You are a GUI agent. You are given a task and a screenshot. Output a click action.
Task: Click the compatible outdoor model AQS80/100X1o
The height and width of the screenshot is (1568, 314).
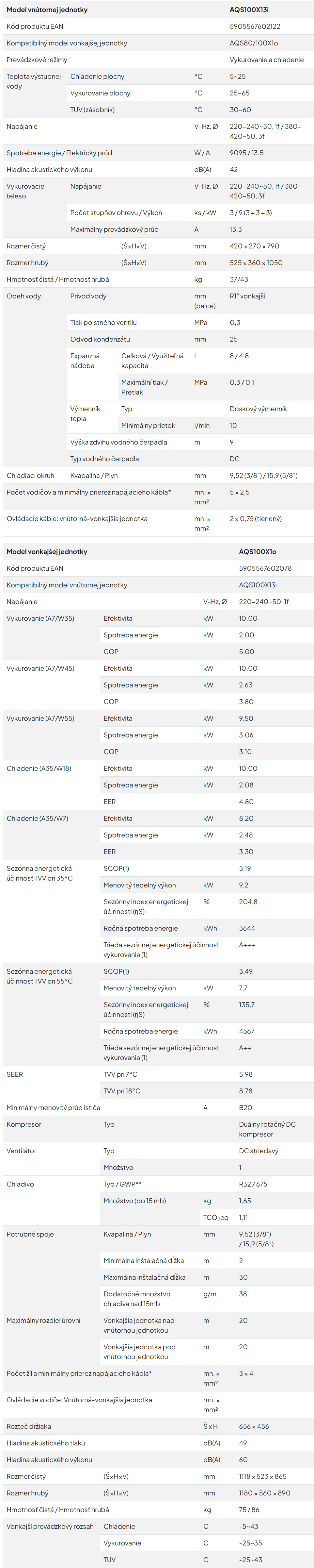tap(254, 43)
